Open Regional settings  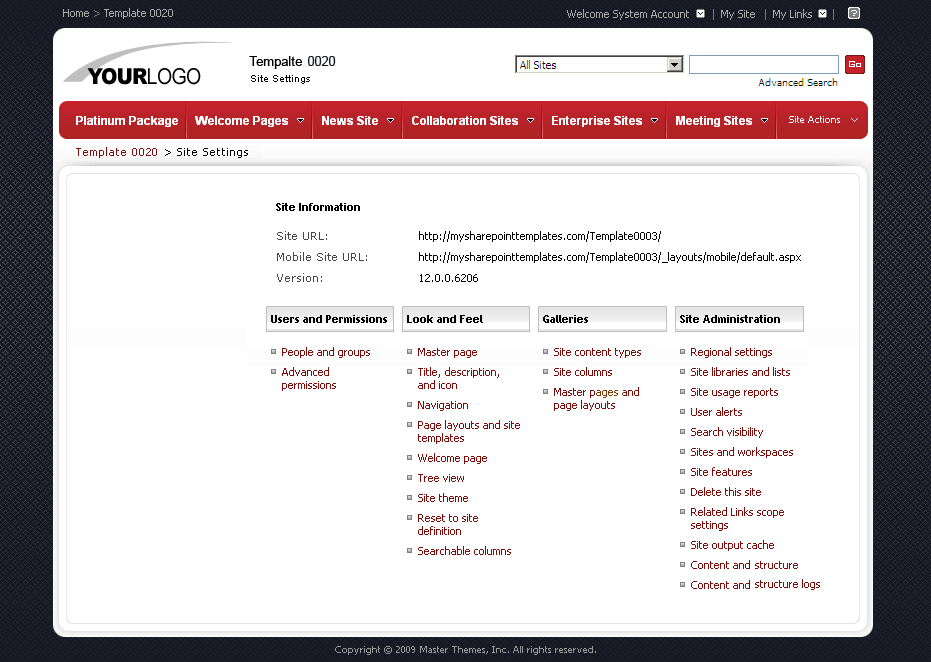coord(730,351)
